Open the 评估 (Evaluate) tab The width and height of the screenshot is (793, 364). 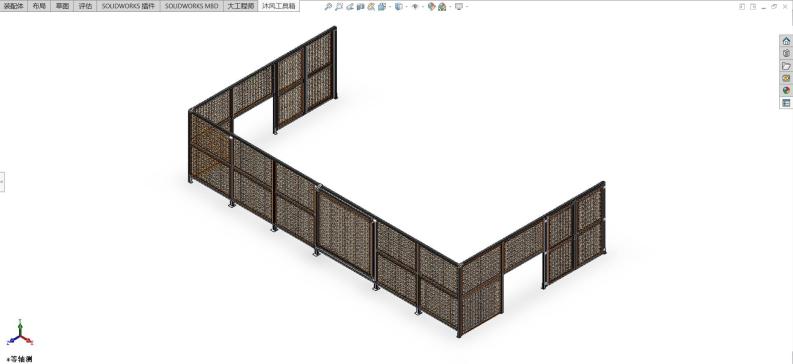[85, 6]
